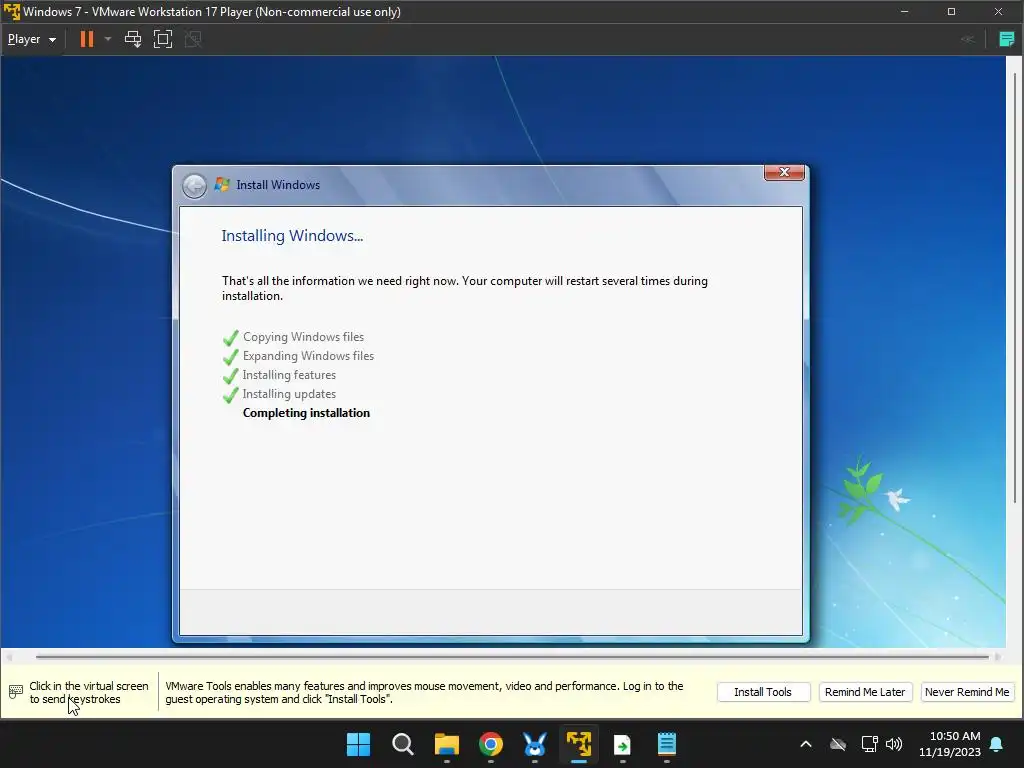Open File Explorer from the taskbar
The image size is (1024, 768).
(447, 744)
